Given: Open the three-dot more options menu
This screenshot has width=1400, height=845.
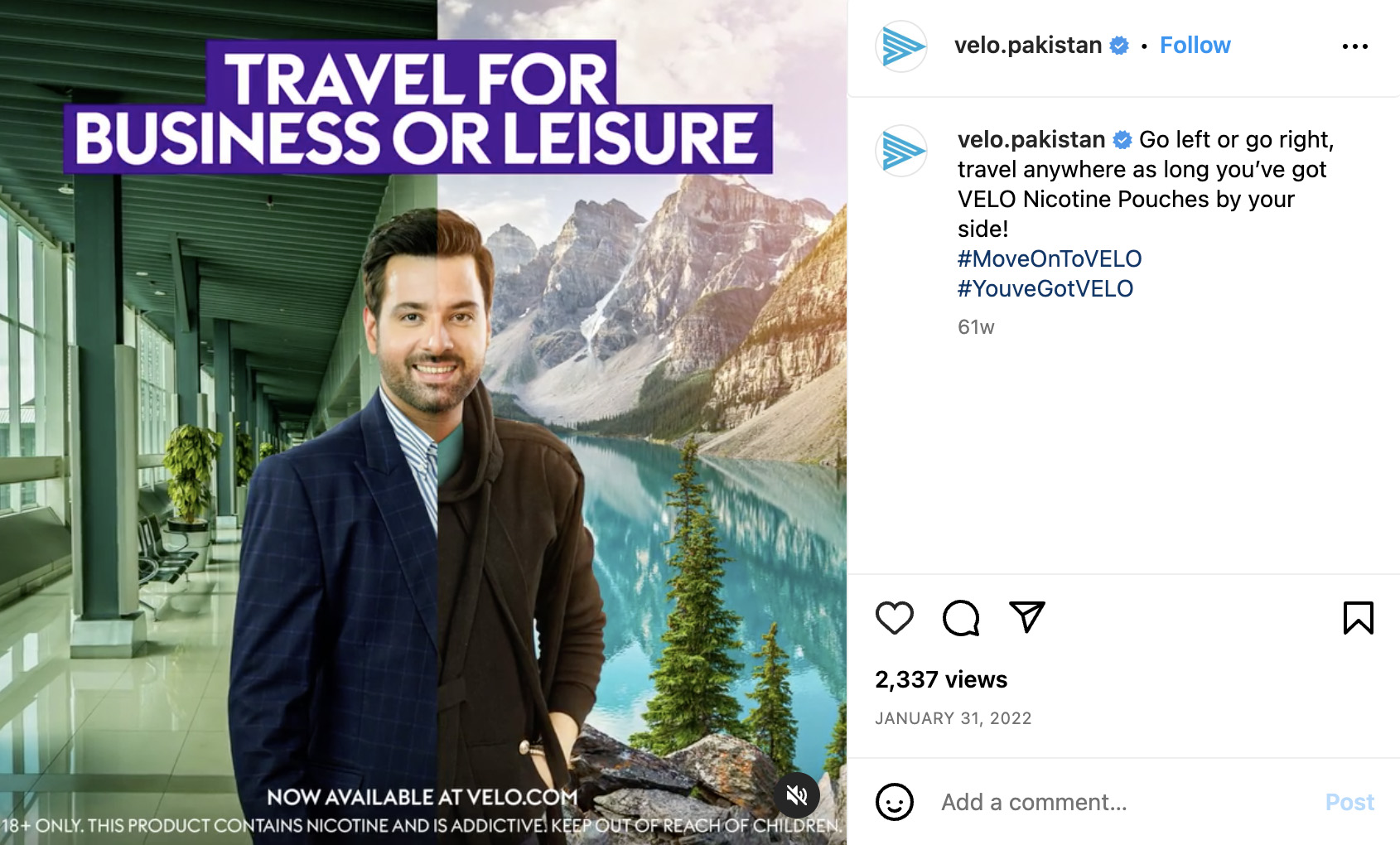Looking at the screenshot, I should click(x=1355, y=46).
